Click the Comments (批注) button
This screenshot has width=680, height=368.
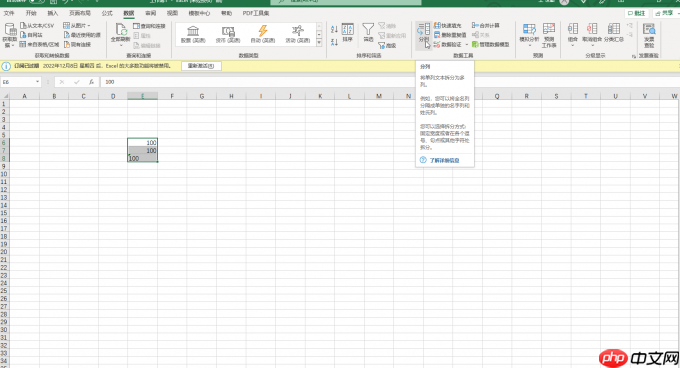coord(637,13)
